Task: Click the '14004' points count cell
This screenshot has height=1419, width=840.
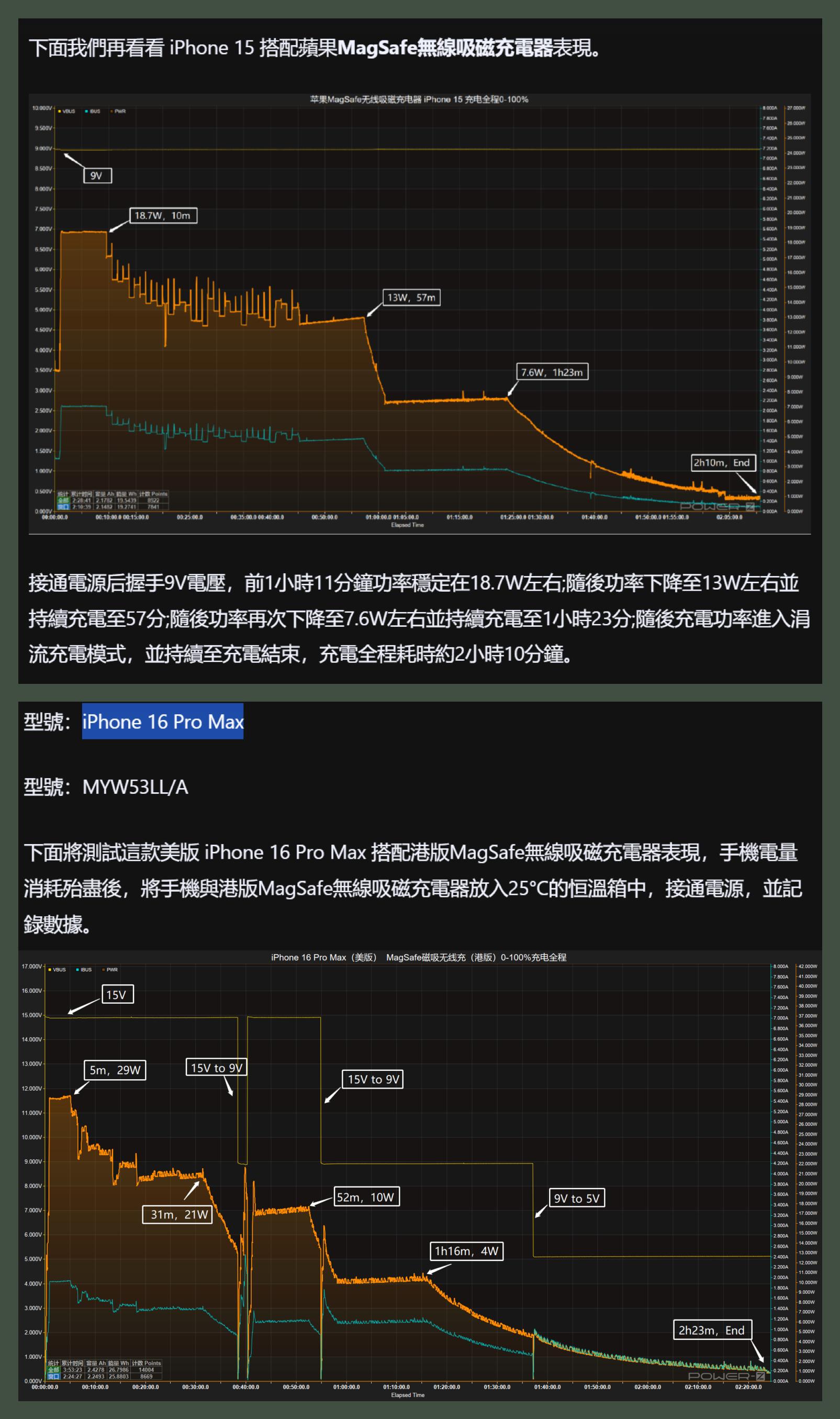Action: 147,1370
